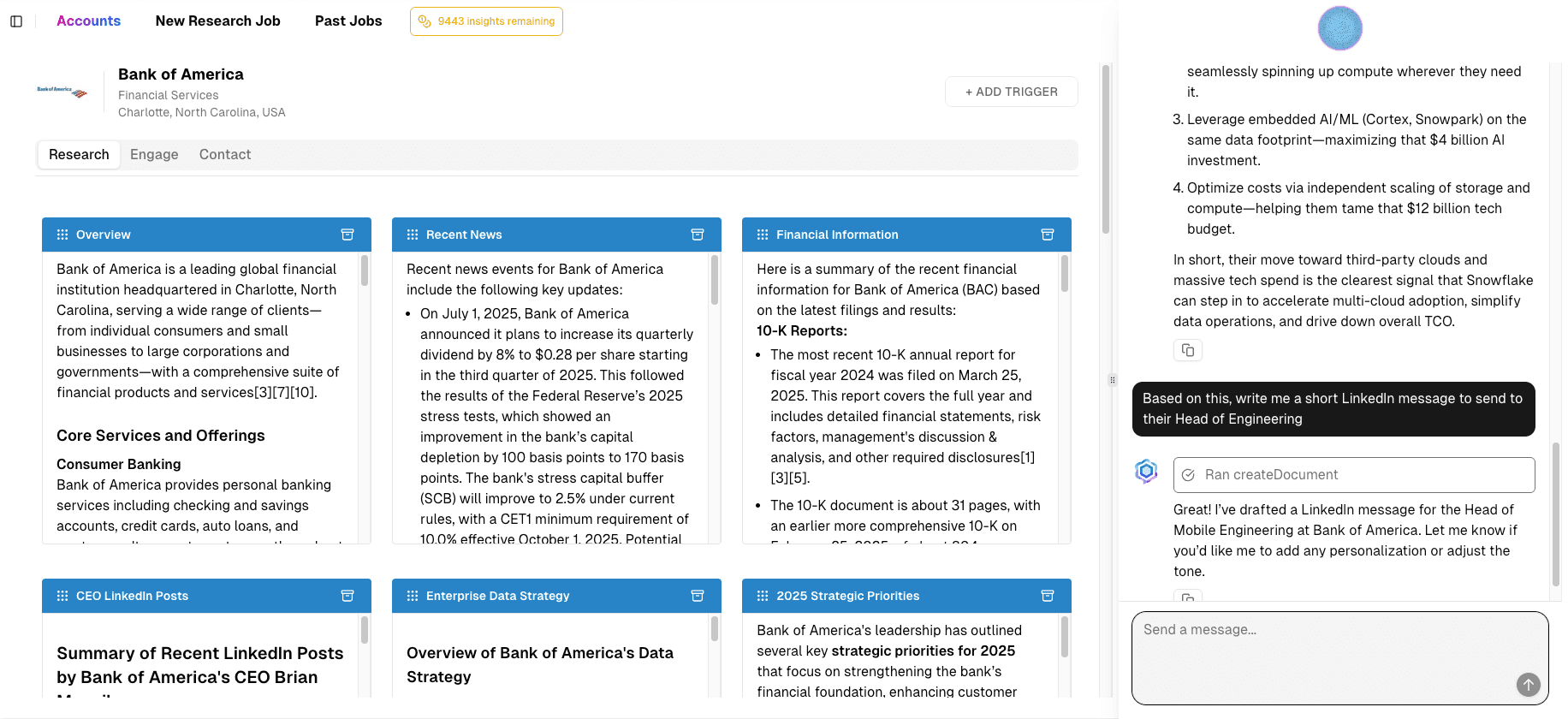
Task: Click the Enterprise Data Strategy card title
Action: [x=497, y=596]
